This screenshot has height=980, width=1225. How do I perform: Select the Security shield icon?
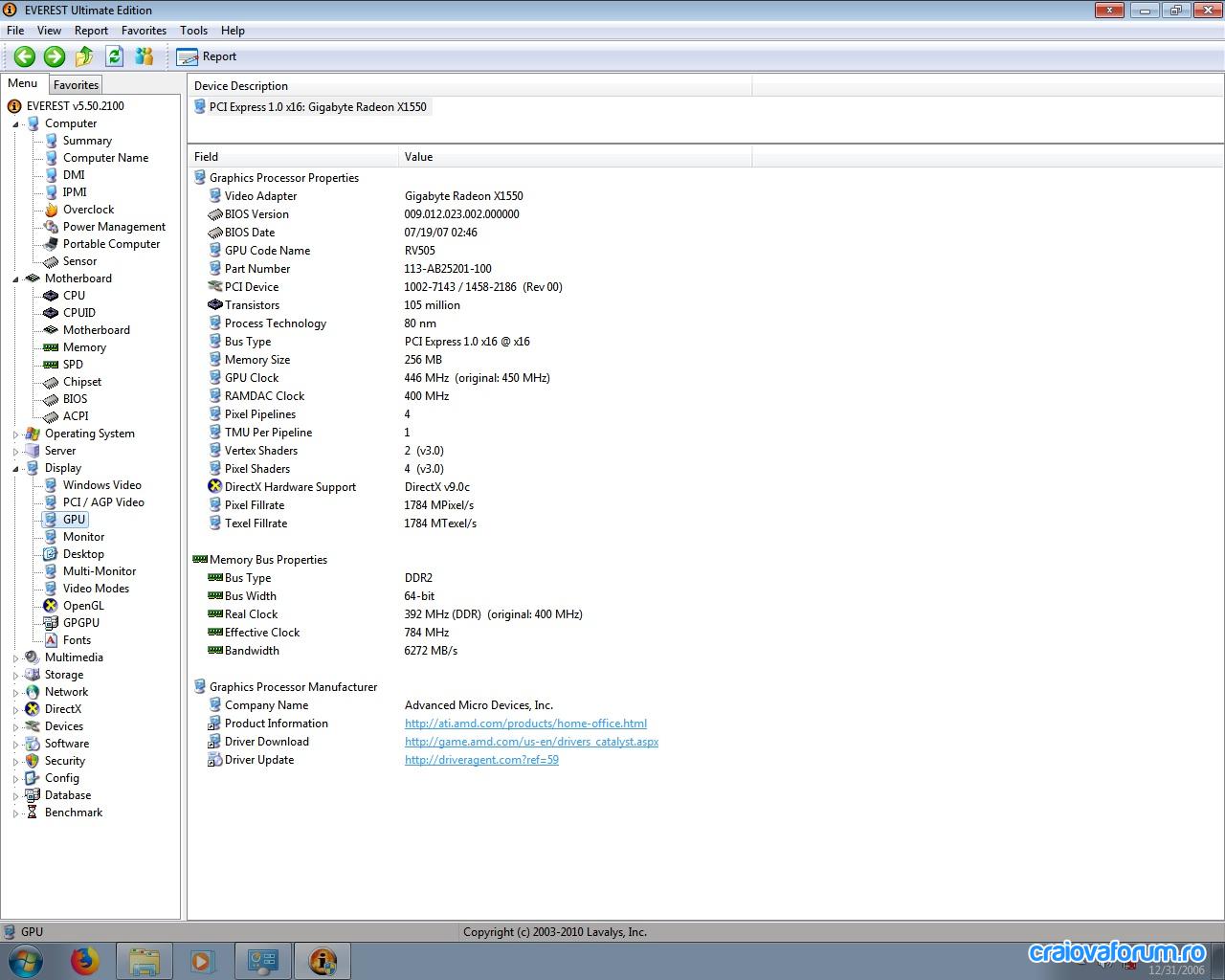pos(33,761)
